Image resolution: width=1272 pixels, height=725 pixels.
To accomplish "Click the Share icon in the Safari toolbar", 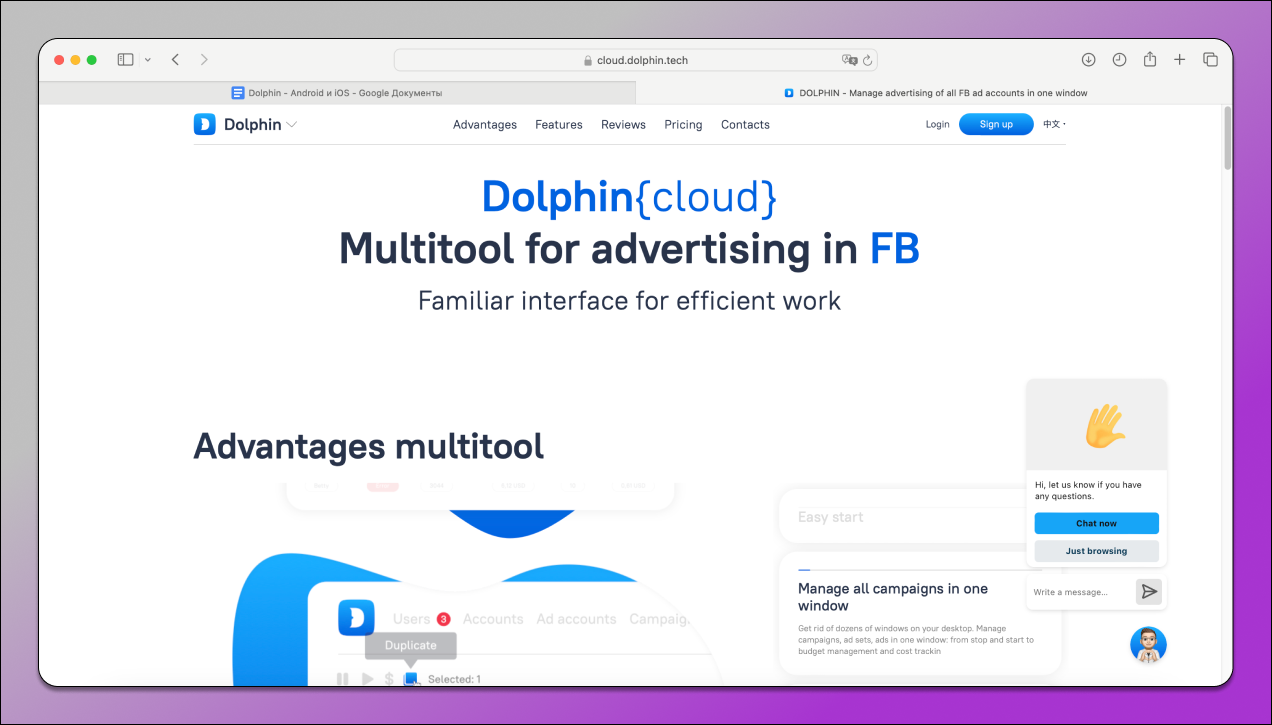I will 1150,59.
